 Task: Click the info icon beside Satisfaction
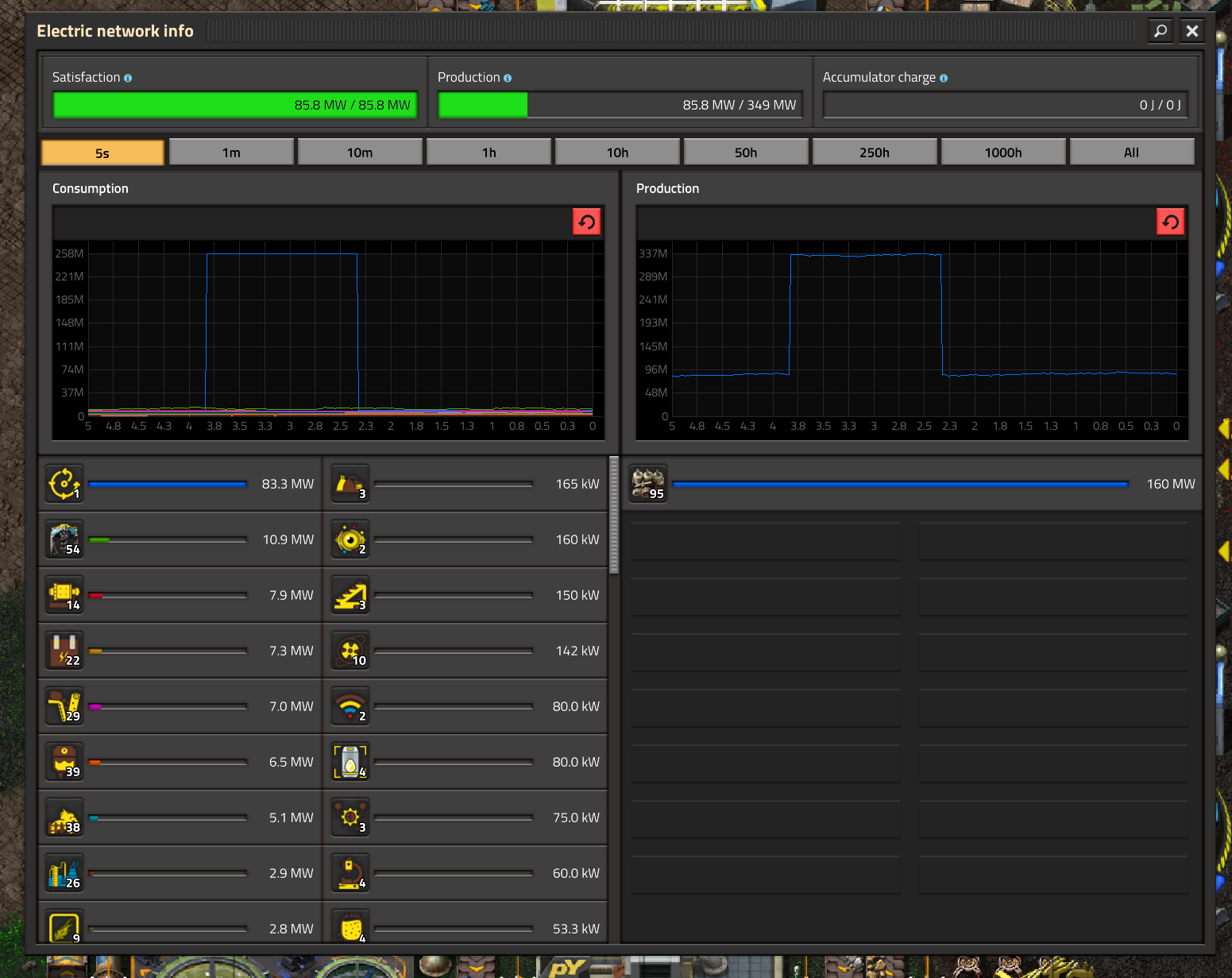128,78
